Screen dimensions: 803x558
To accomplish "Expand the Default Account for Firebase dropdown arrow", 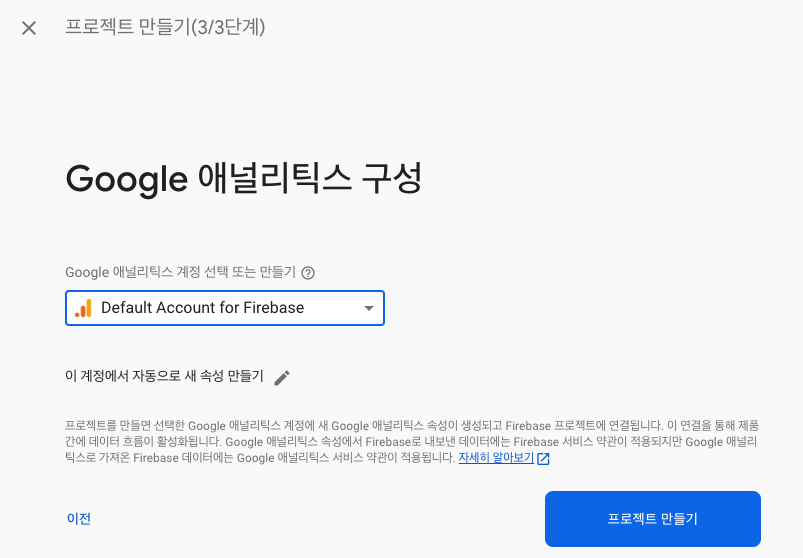I will (x=369, y=308).
